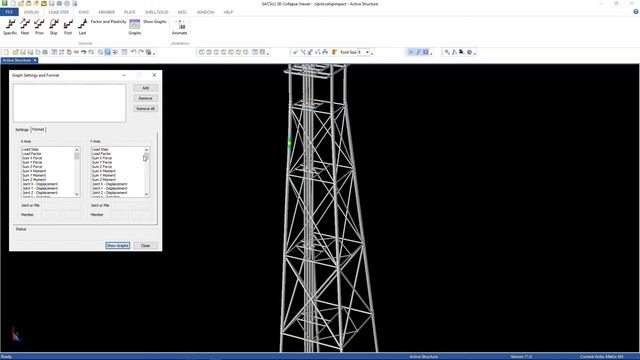Select Sum Z Moment in X-Axis list
Screen dimensions: 640x360
coord(34,180)
